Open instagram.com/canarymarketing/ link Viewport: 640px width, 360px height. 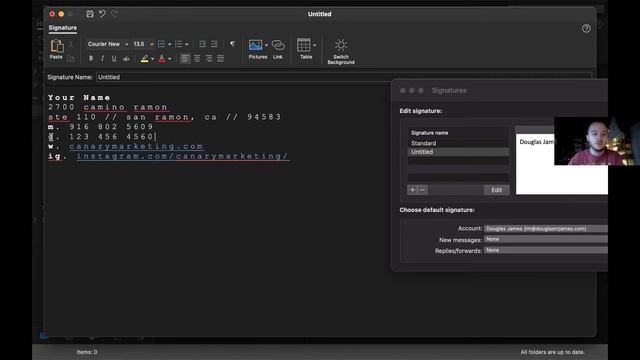[x=182, y=156]
